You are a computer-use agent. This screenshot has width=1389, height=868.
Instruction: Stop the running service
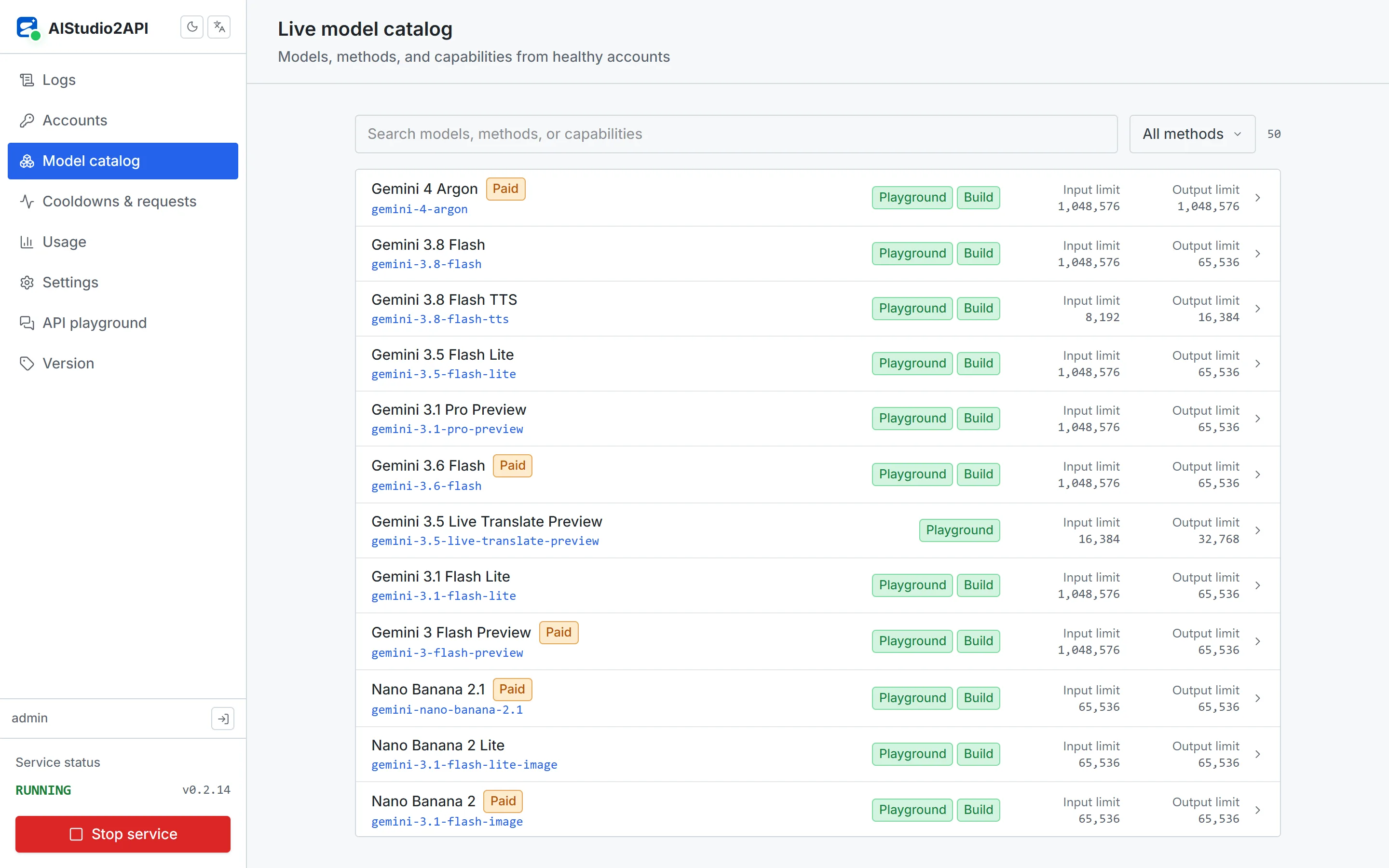click(123, 834)
